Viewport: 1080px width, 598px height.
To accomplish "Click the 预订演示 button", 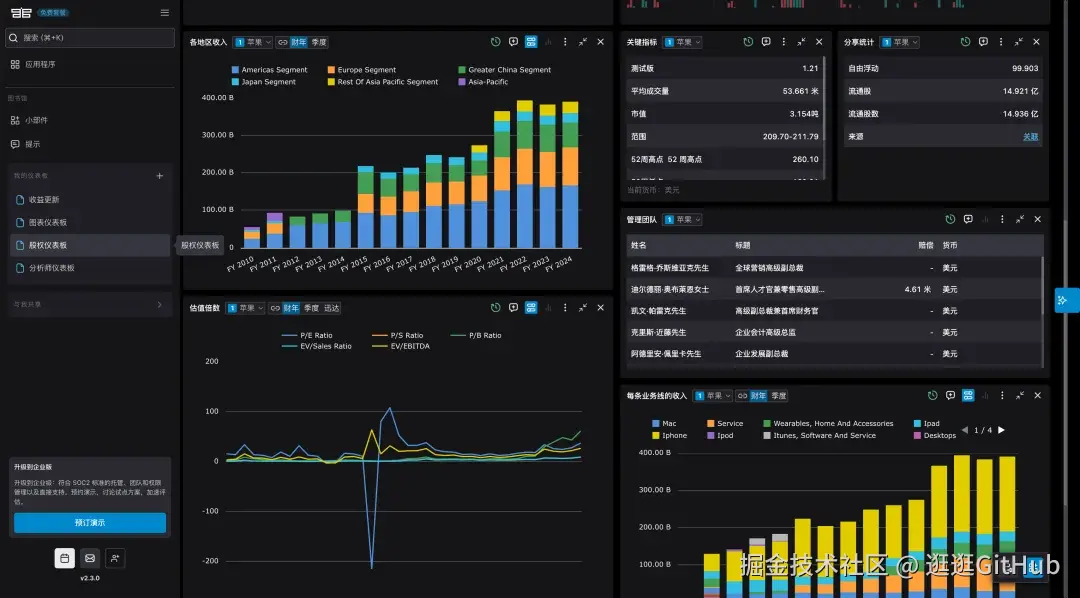I will pyautogui.click(x=90, y=523).
